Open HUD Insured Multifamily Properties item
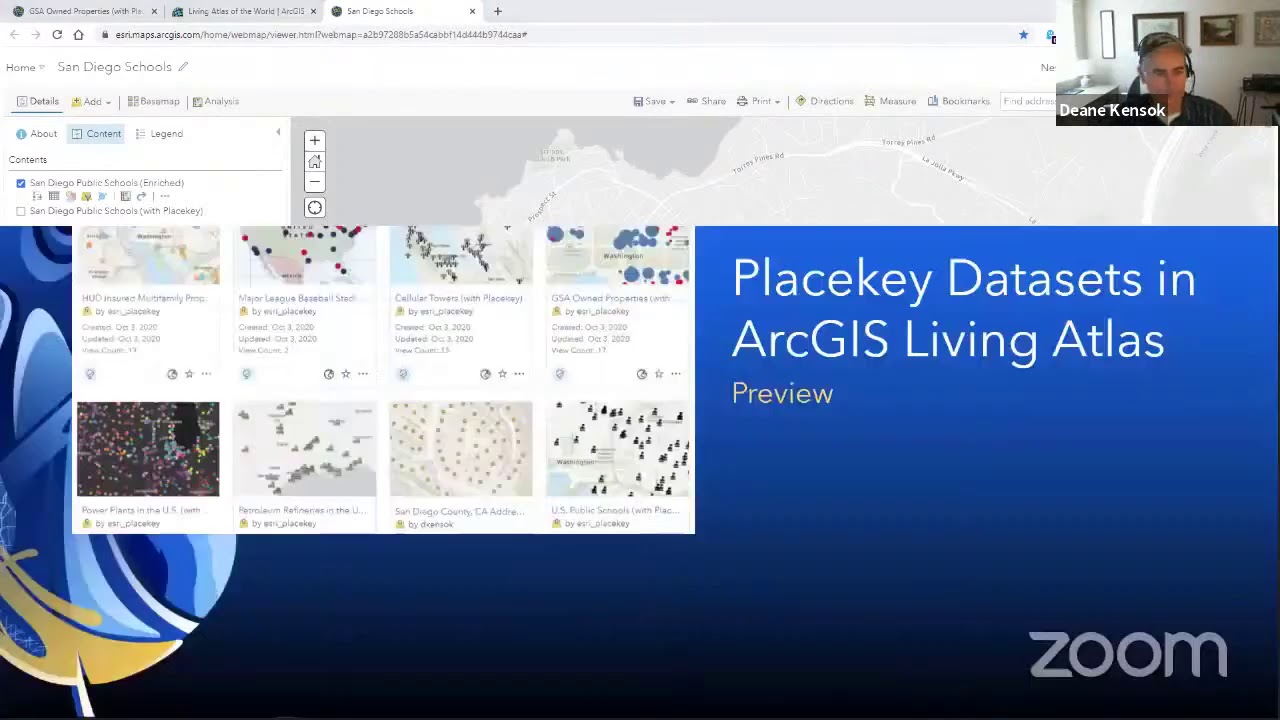This screenshot has width=1280, height=720. coord(144,298)
